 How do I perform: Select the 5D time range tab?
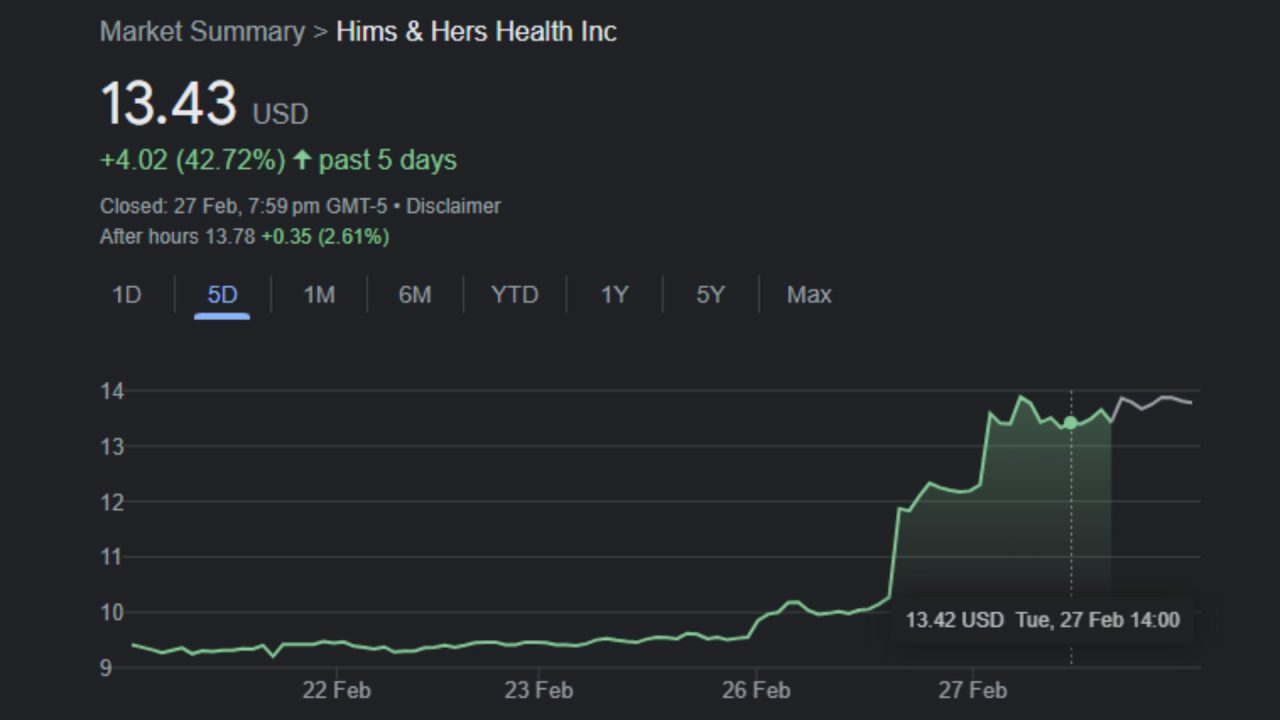click(x=222, y=295)
